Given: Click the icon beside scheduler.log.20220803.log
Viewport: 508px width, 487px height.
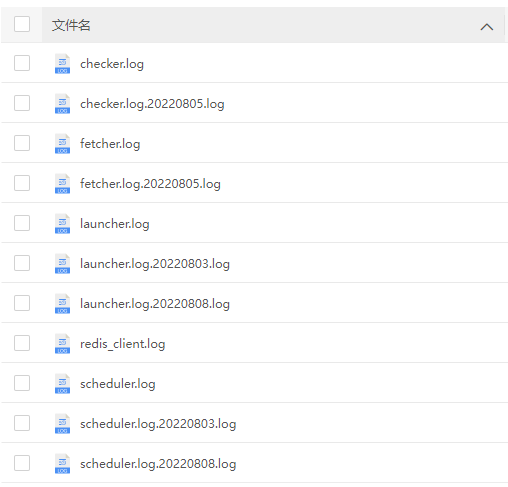Looking at the screenshot, I should tap(62, 424).
